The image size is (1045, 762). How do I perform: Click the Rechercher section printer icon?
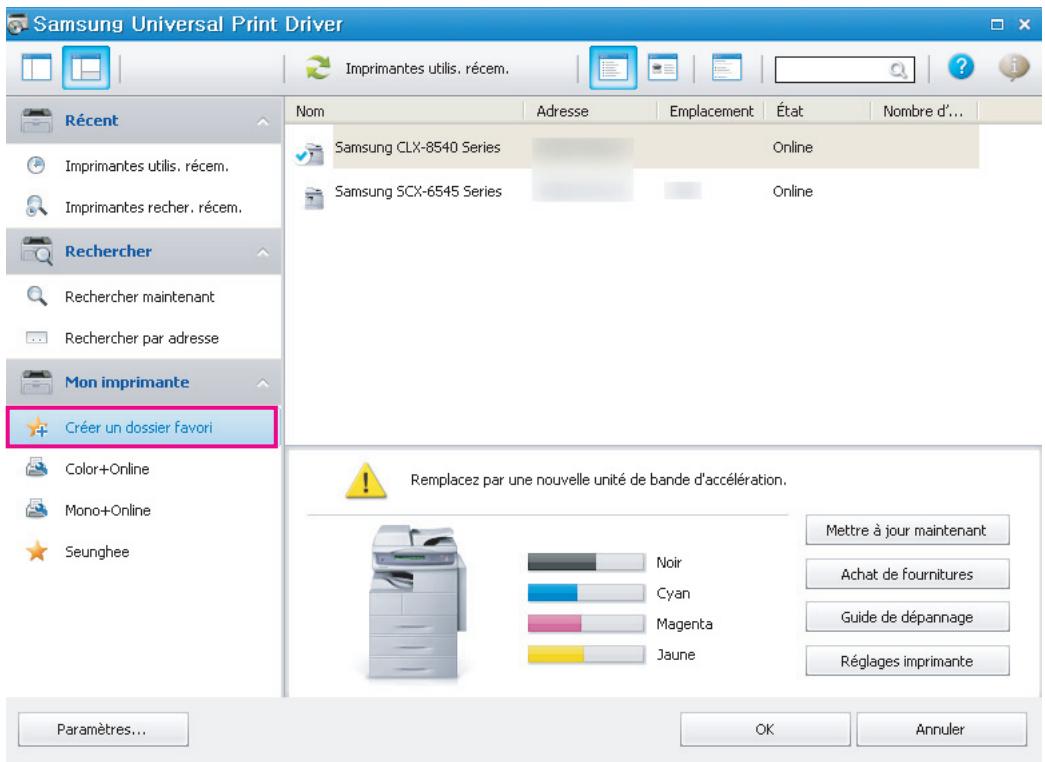tap(37, 251)
